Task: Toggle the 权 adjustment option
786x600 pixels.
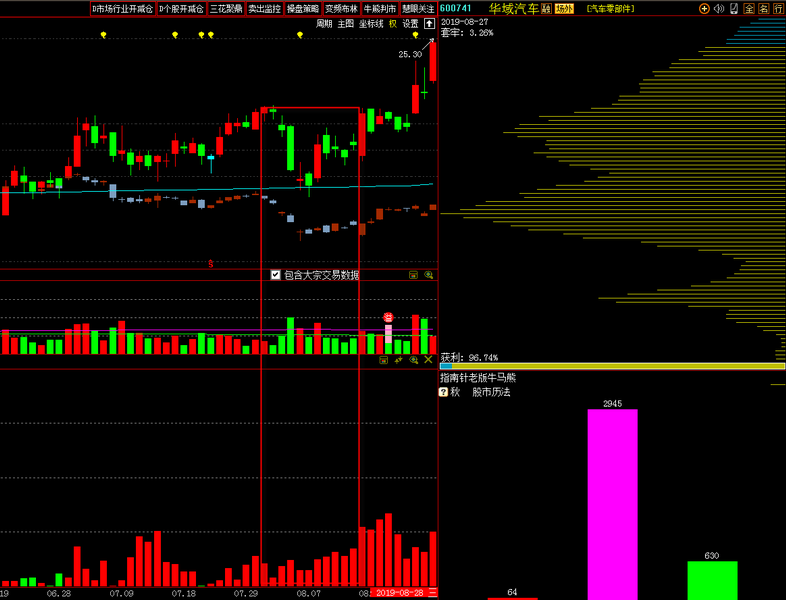Action: (393, 23)
